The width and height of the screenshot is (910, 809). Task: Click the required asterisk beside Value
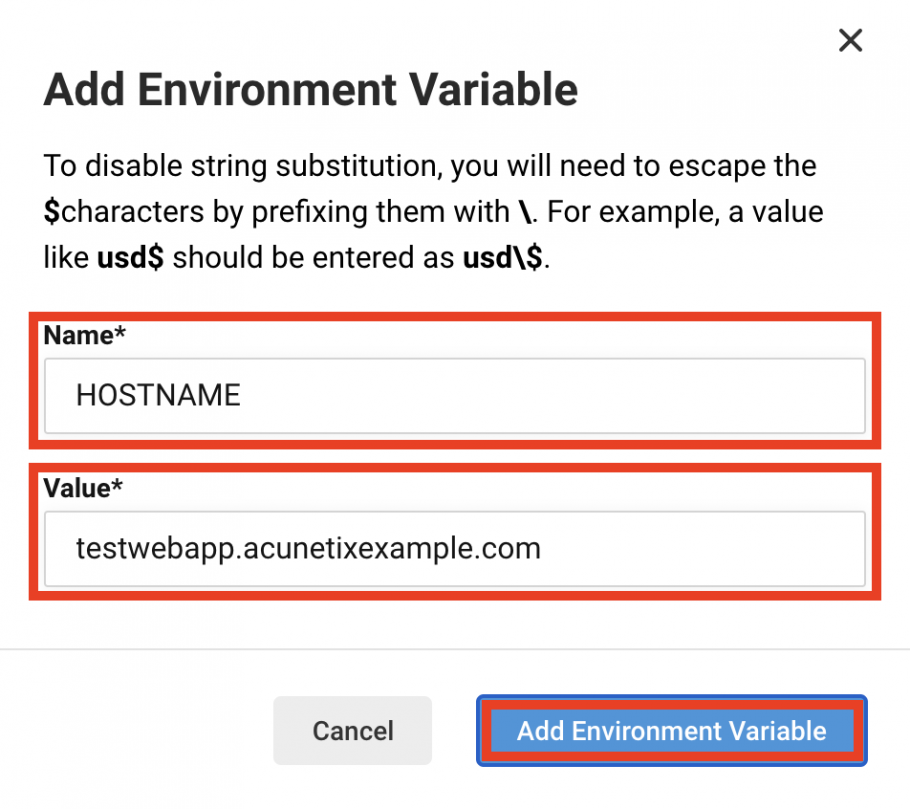(x=117, y=485)
